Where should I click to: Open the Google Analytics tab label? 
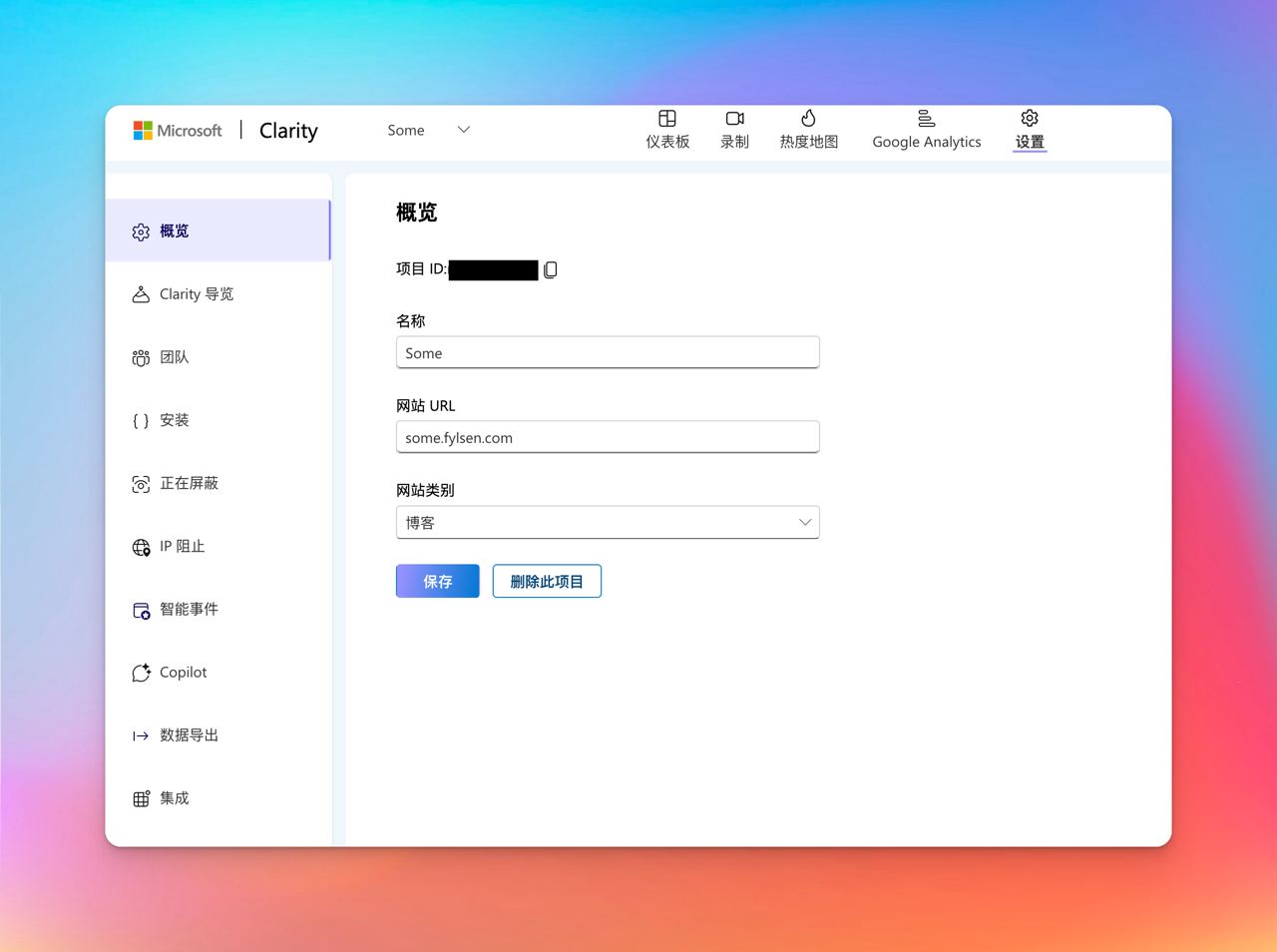coord(927,142)
